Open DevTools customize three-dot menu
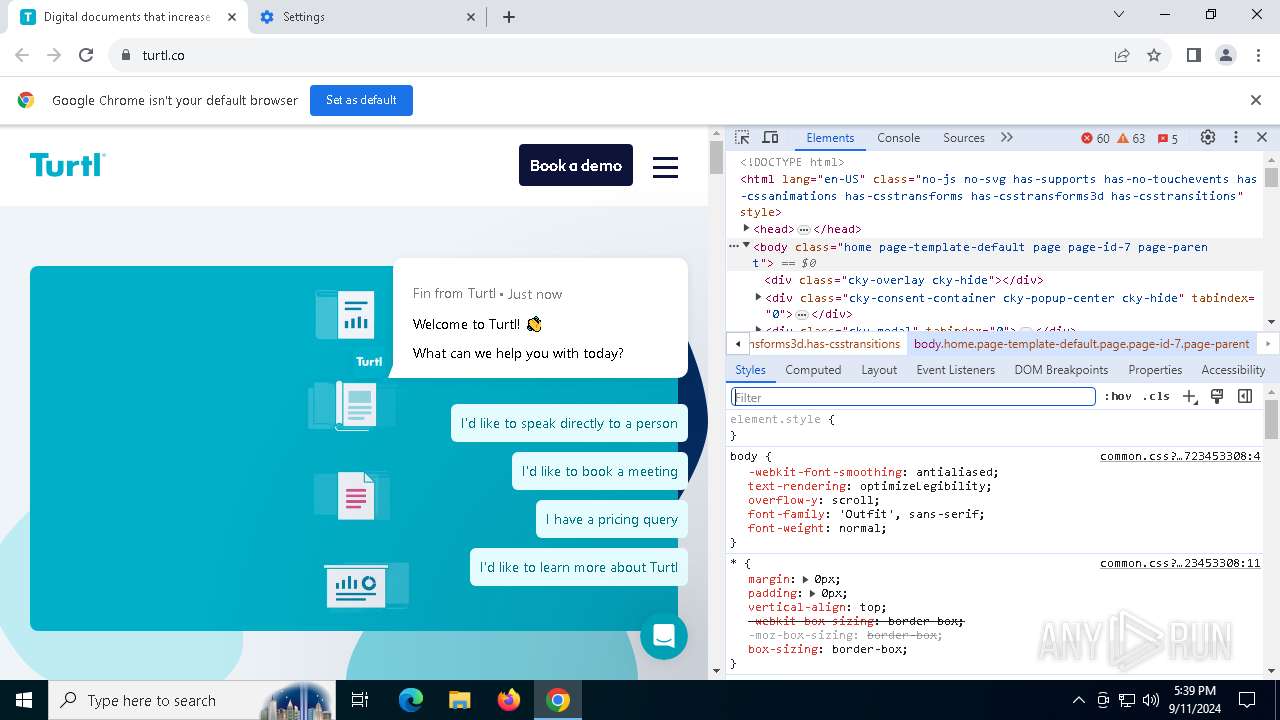1280x720 pixels. click(1235, 138)
